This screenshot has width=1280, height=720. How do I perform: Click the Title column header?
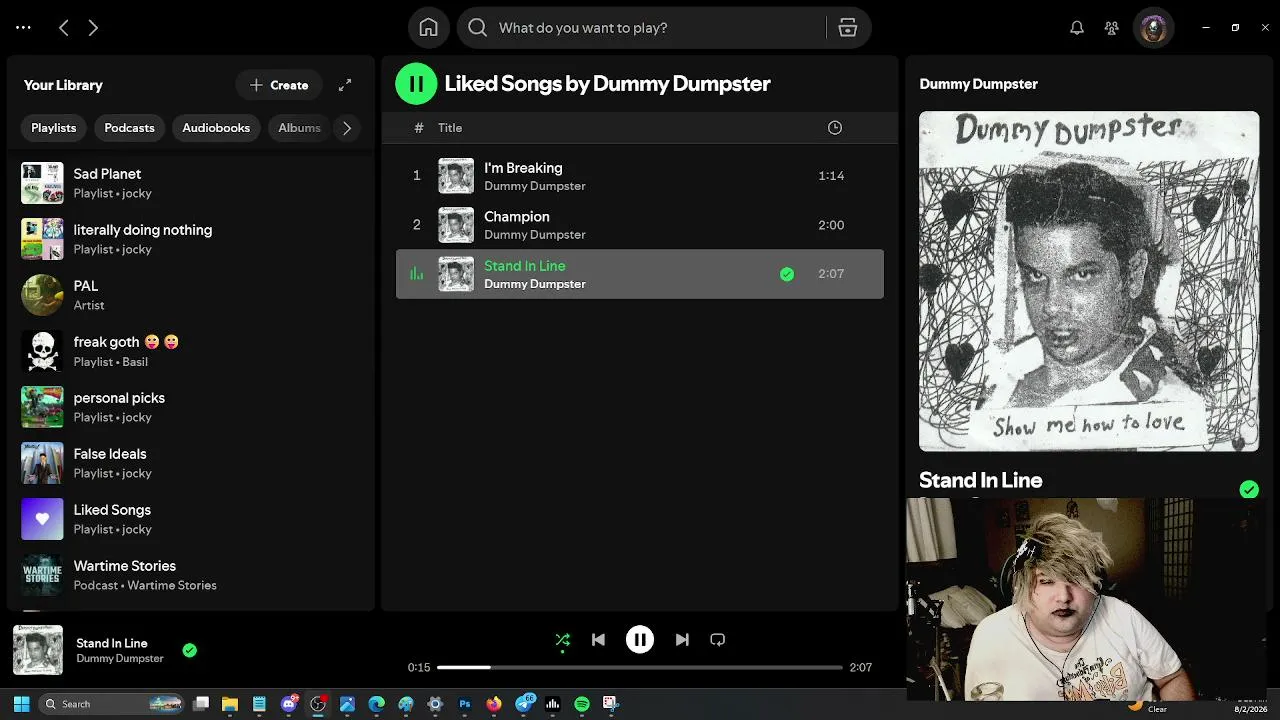coord(450,128)
